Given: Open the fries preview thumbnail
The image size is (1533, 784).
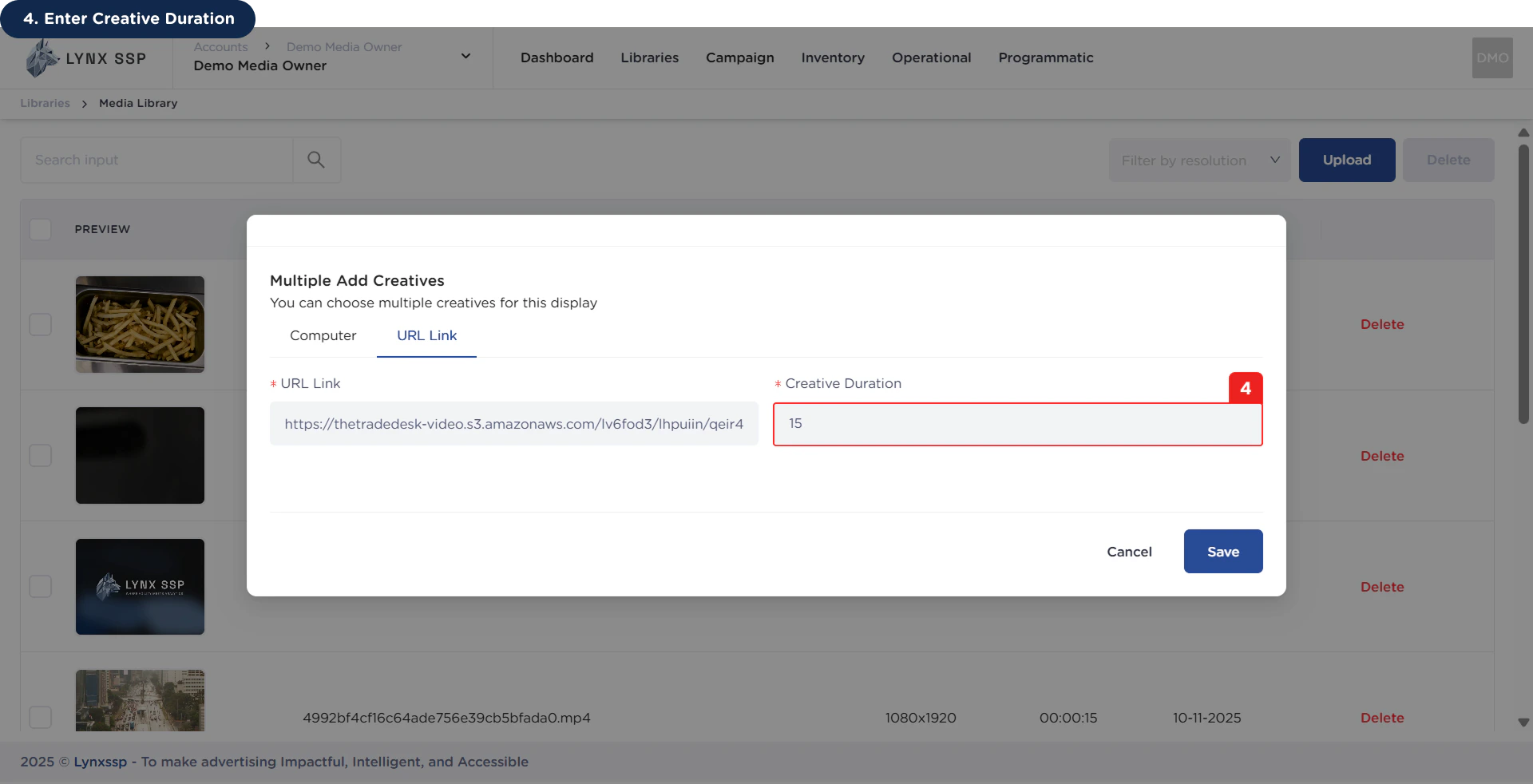Looking at the screenshot, I should [x=140, y=324].
